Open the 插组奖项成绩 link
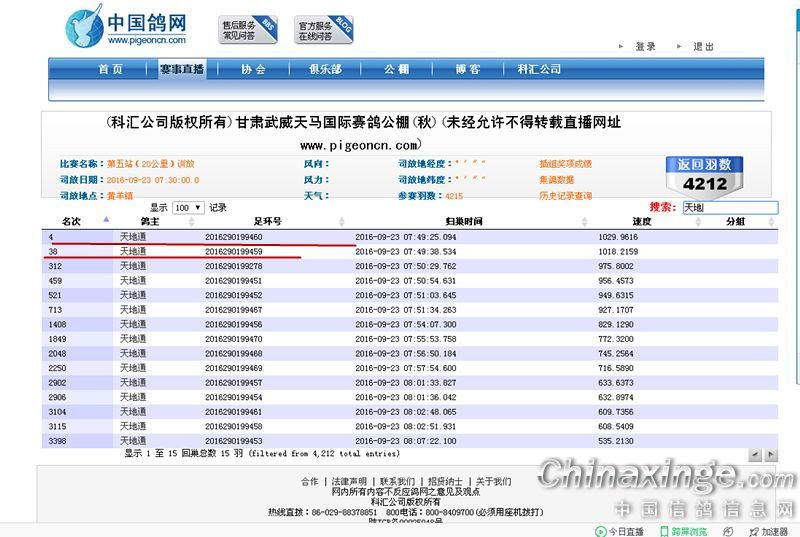Screen dimensions: 800x537 click(x=565, y=163)
